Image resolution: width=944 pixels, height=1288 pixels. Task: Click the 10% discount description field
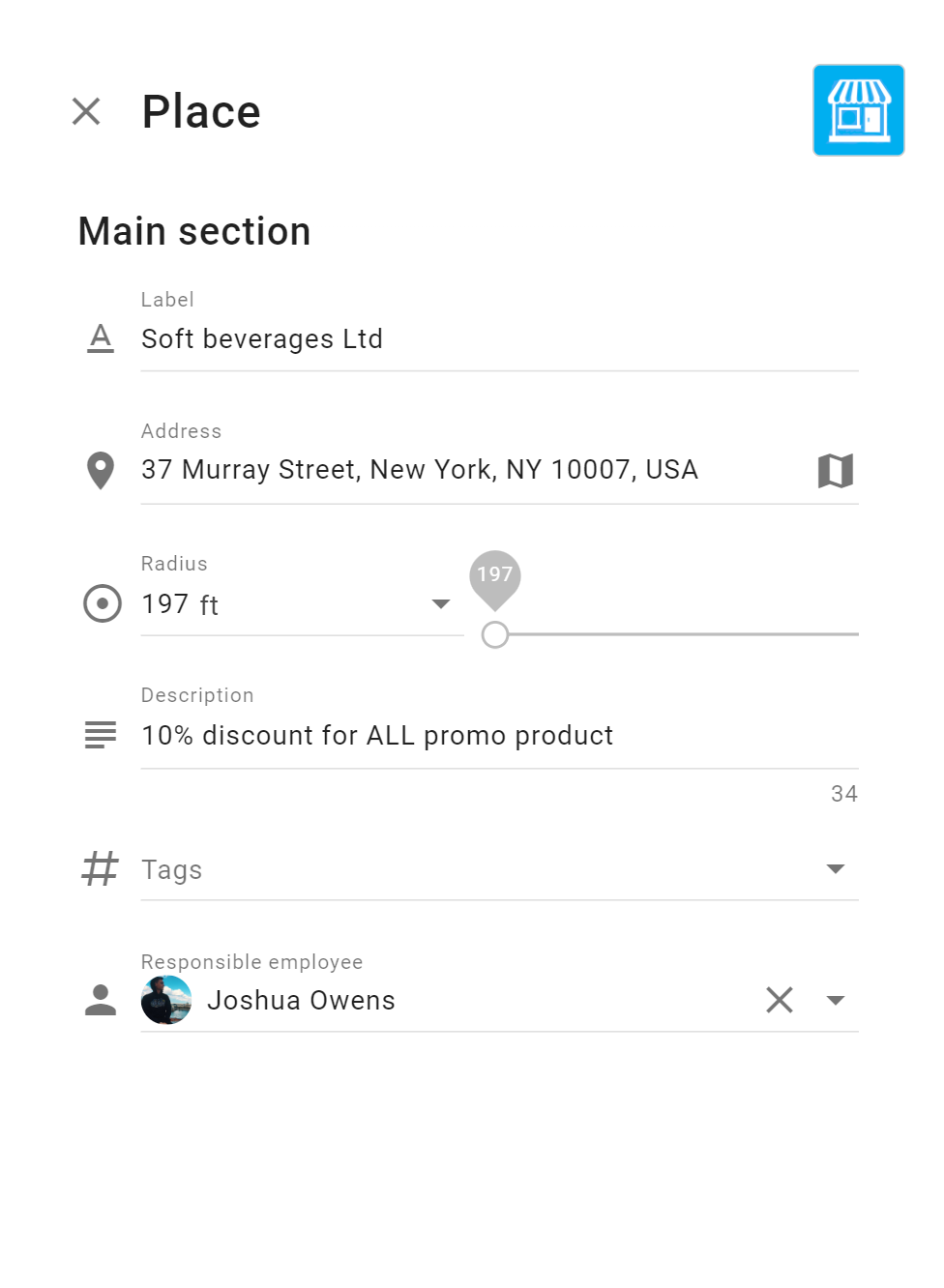tap(499, 736)
